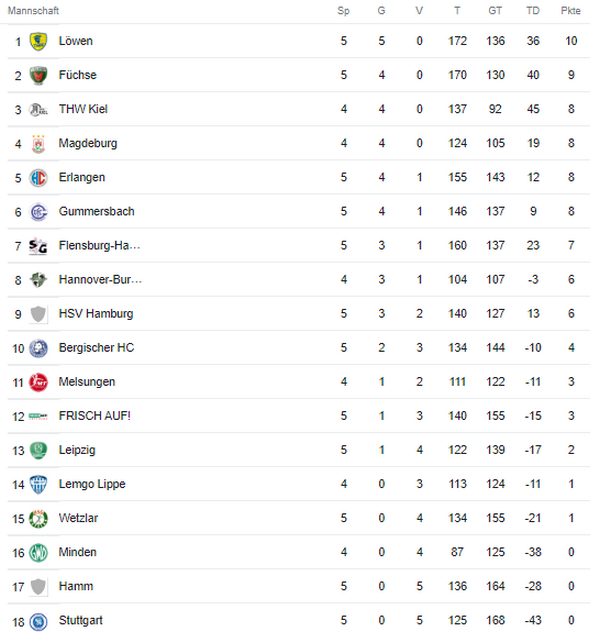600x643 pixels.
Task: Click the Lemgo Lippe shield icon
Action: [38, 484]
